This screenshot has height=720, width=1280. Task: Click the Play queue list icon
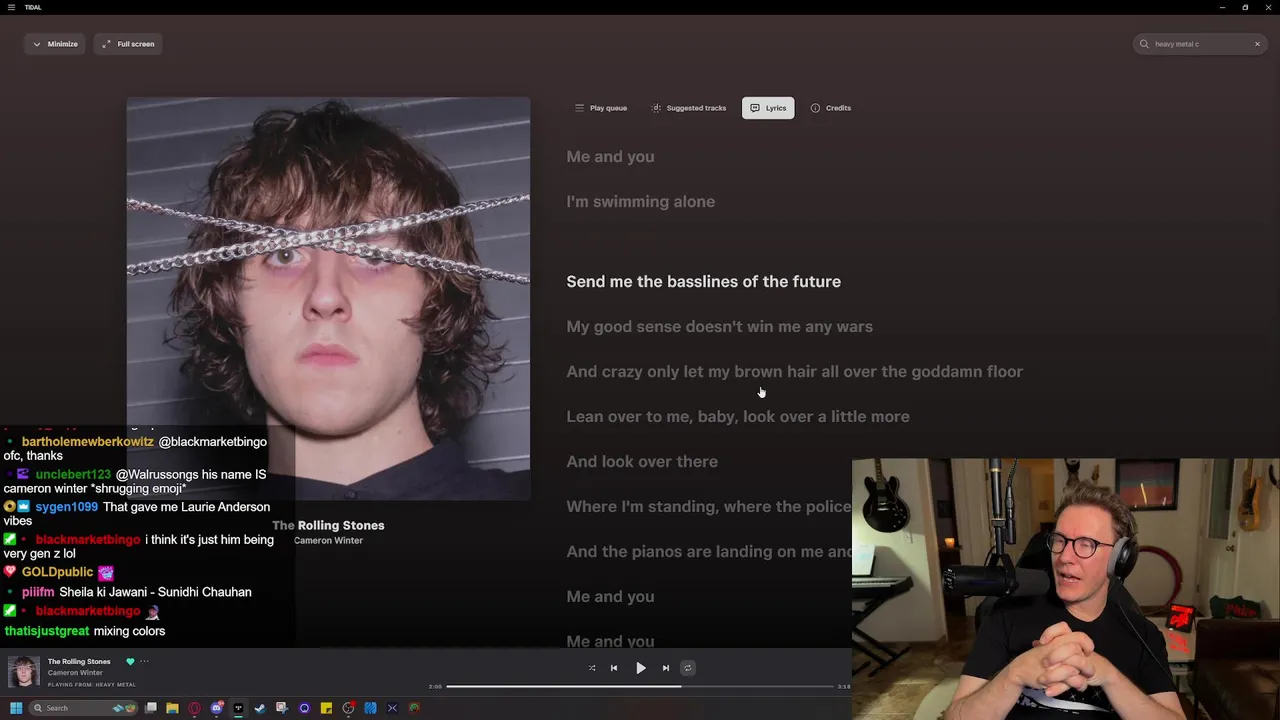click(x=579, y=108)
